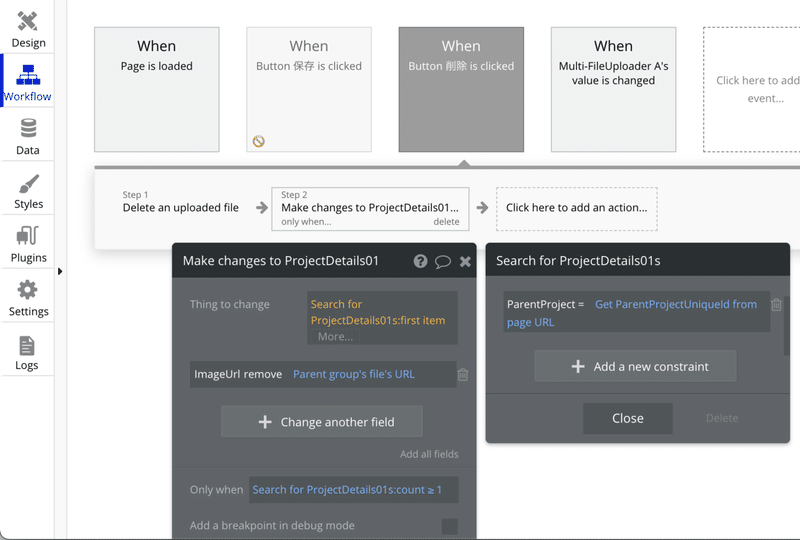
Task: Click the disabled icon on Button 保存 event
Action: click(259, 141)
